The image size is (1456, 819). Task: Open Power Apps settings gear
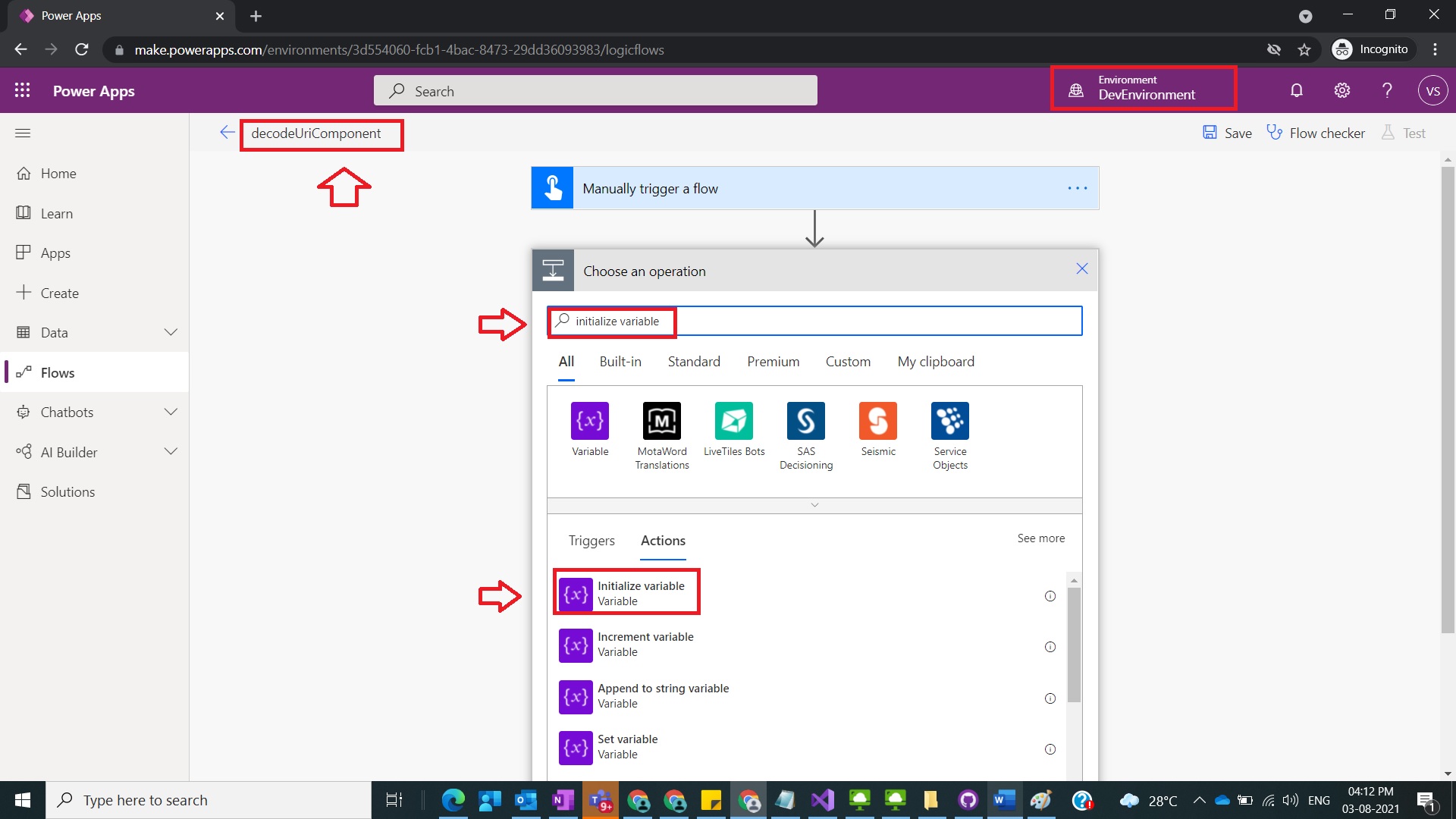[1341, 90]
